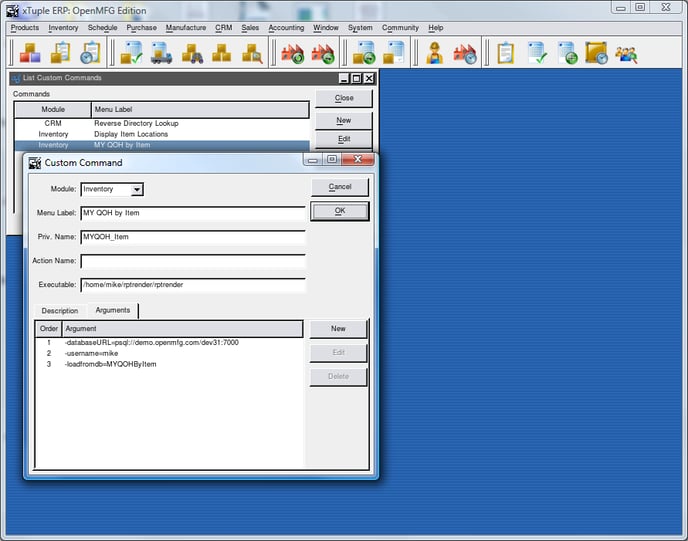This screenshot has height=541, width=688.
Task: Click the colored blocks Products toolbar icon
Action: (30, 53)
